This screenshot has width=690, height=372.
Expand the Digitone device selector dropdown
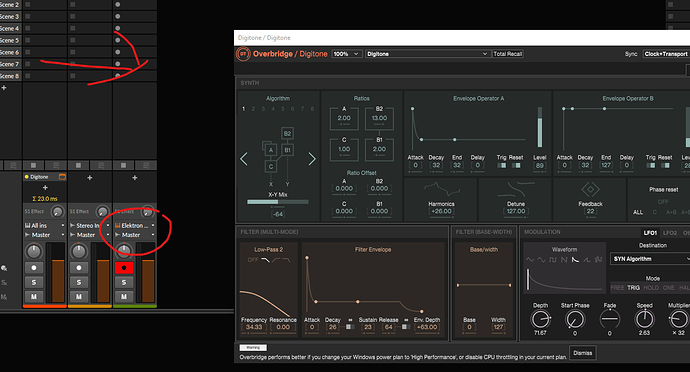pos(427,54)
